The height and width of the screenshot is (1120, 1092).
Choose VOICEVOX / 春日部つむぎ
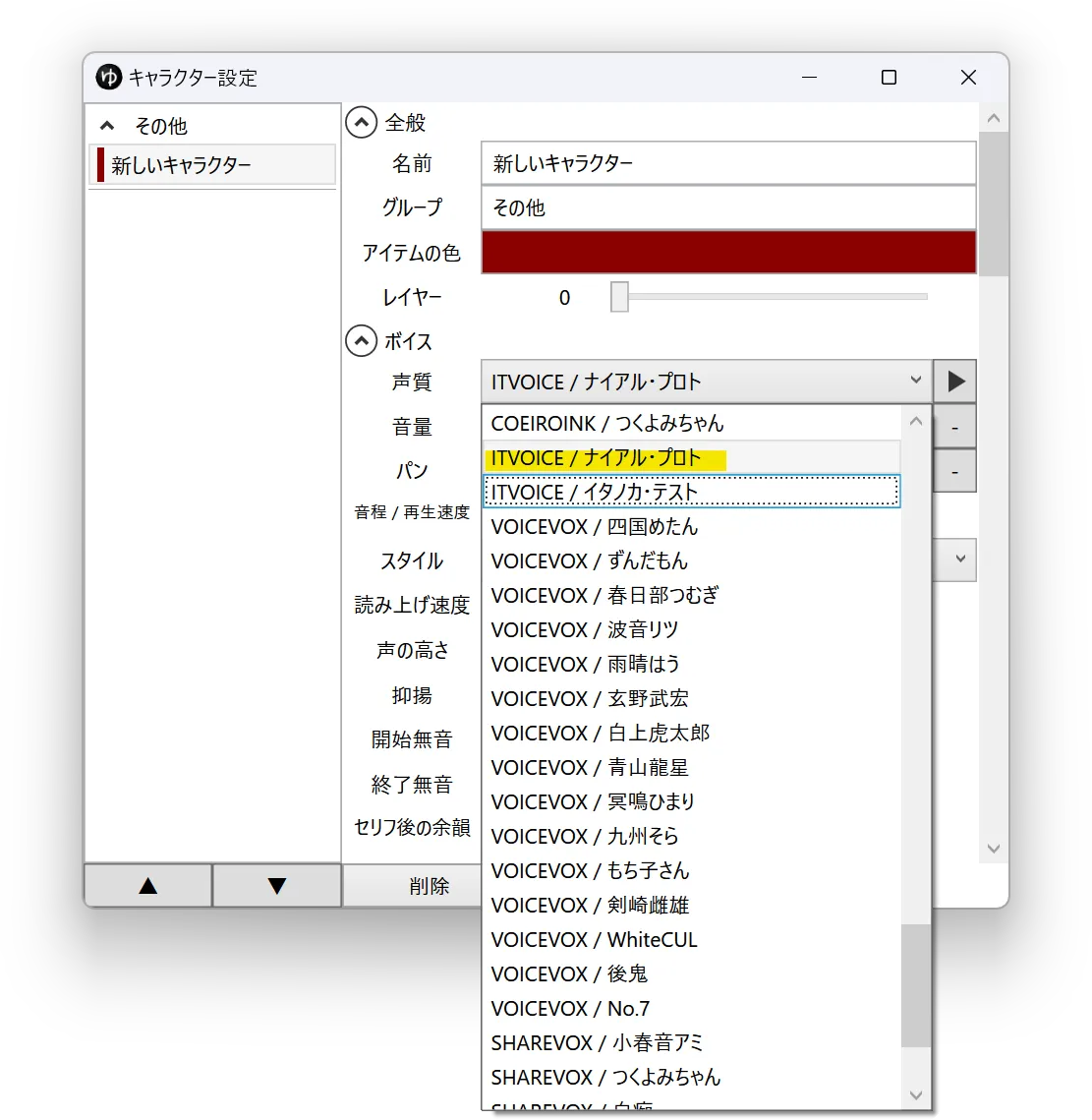691,595
